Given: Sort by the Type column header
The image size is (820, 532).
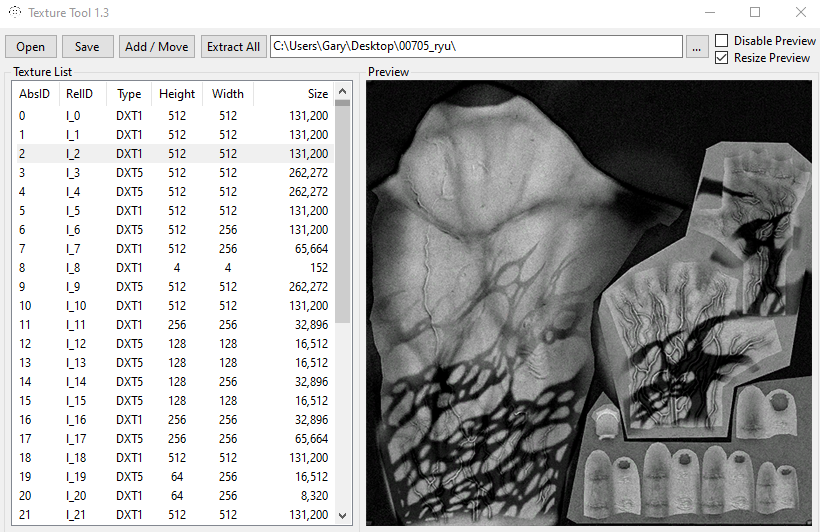Looking at the screenshot, I should click(x=129, y=94).
